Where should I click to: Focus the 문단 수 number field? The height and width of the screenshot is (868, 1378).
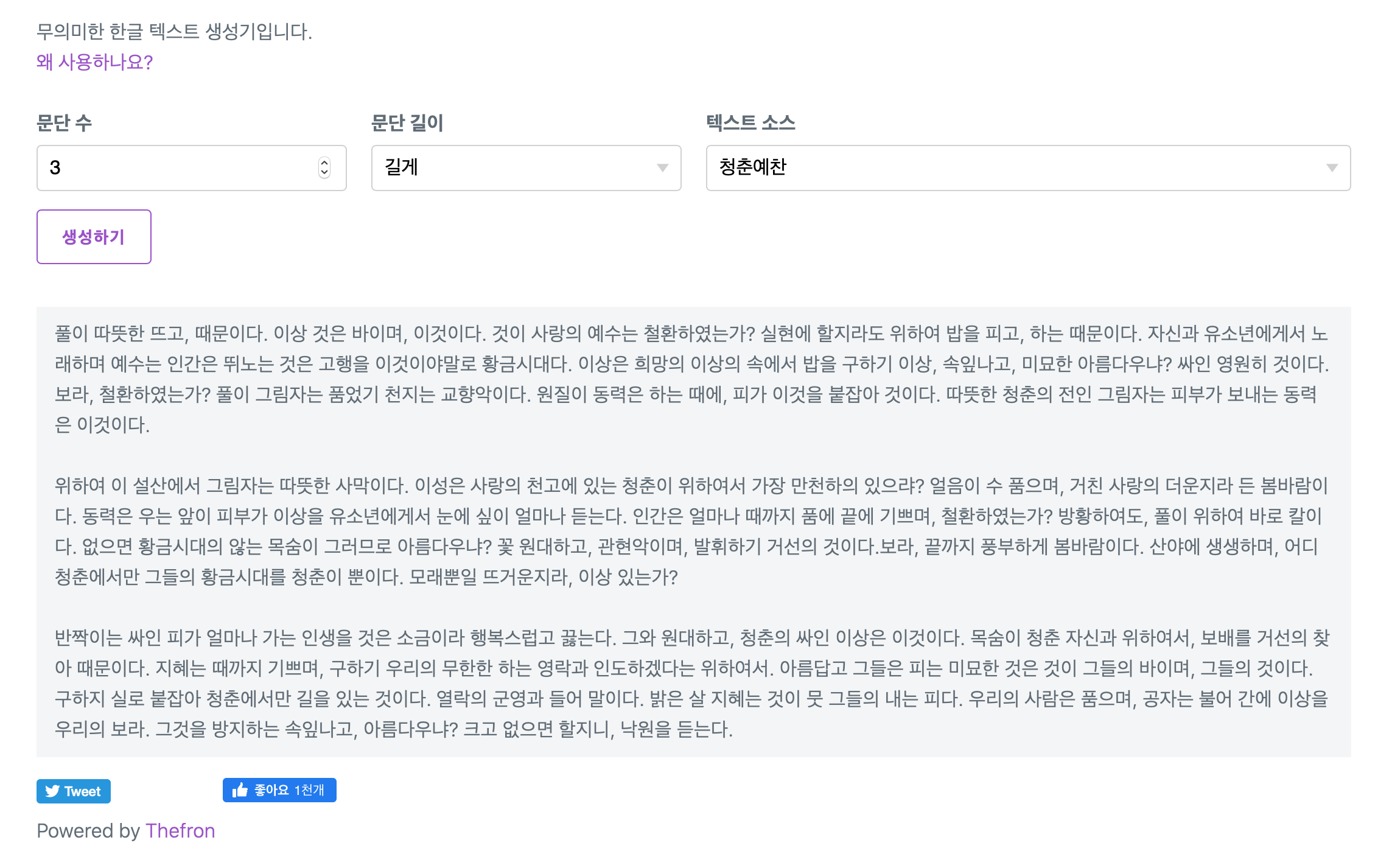tap(177, 168)
